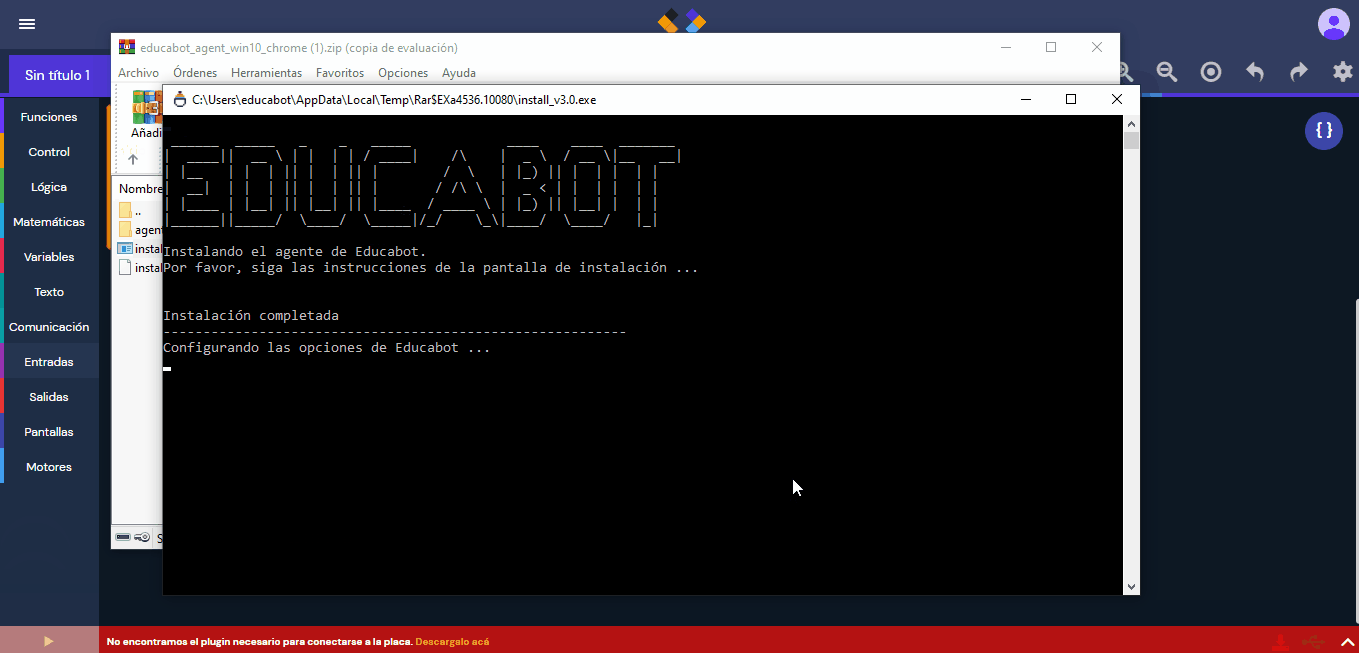Screen dimensions: 1359x653
Task: Undo the last action with the arrow icon
Action: [1254, 71]
